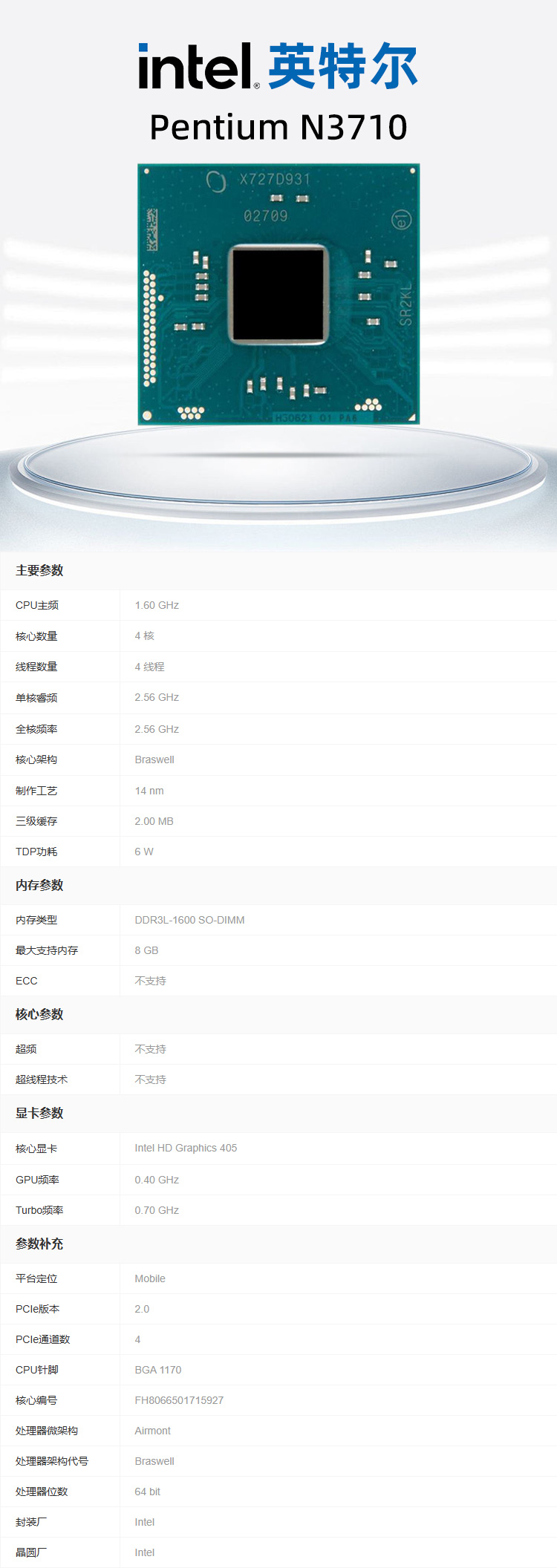The image size is (557, 1568).
Task: Click the 处理器位数 label
Action: click(x=42, y=1492)
